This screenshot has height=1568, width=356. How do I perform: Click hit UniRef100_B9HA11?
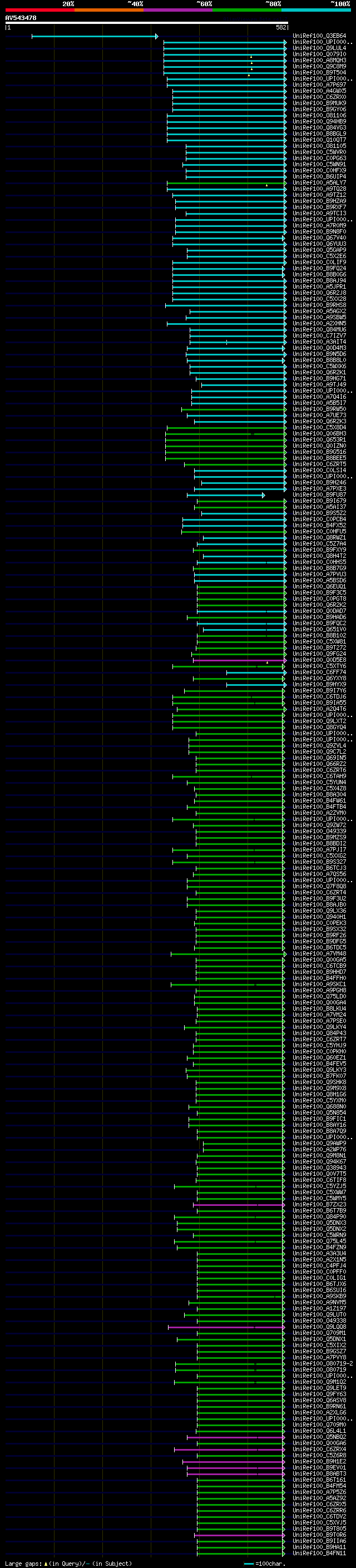[319, 1546]
